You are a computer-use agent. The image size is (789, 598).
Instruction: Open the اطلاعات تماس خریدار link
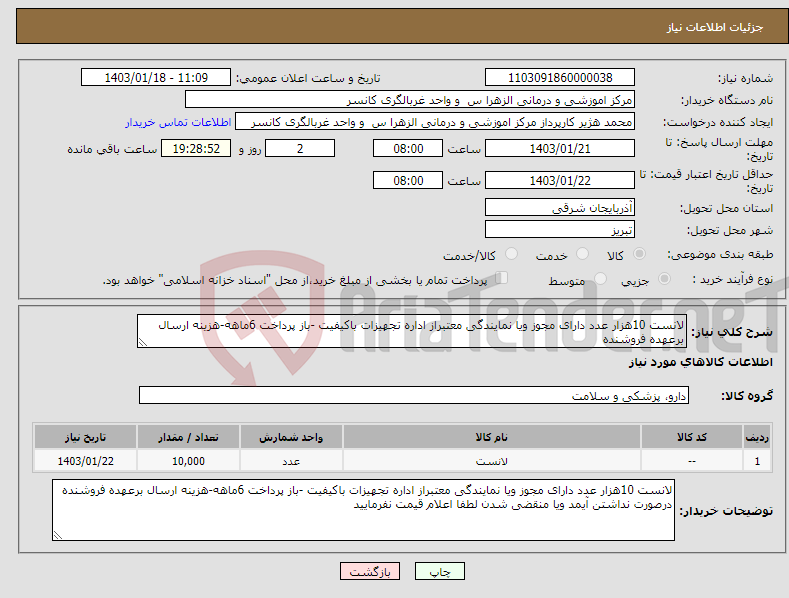coord(178,122)
